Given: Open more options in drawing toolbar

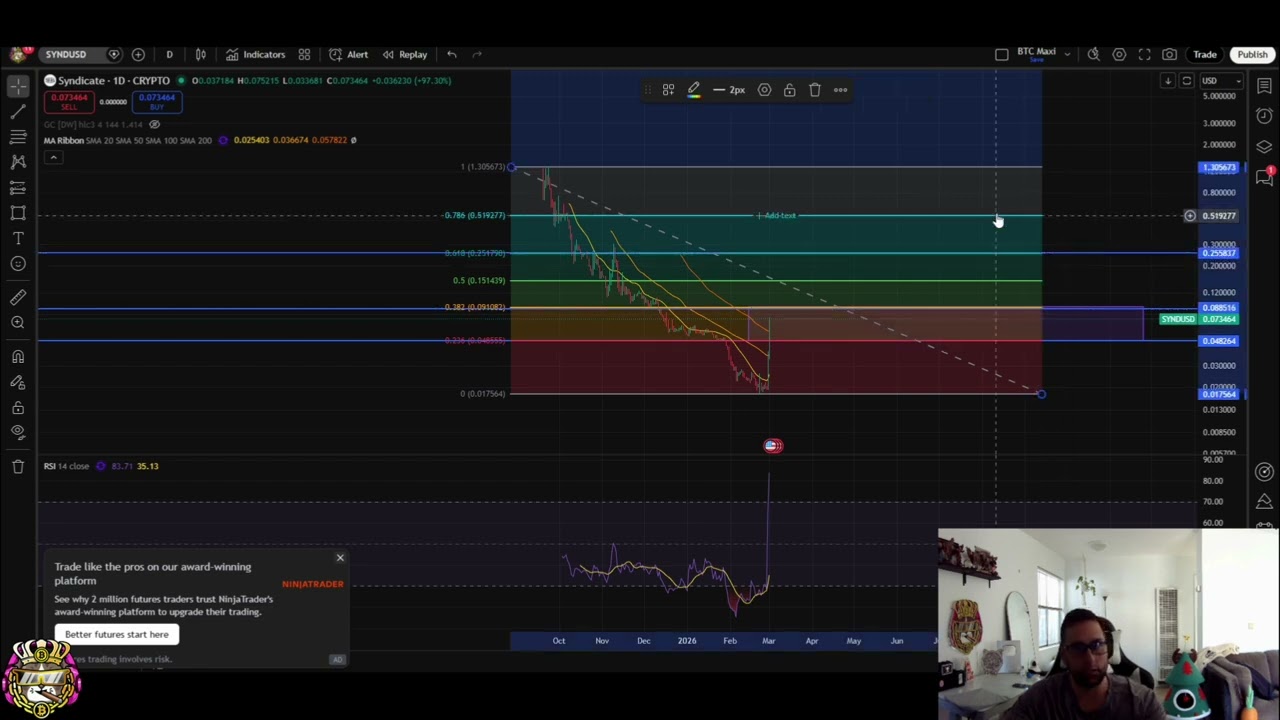Looking at the screenshot, I should tap(841, 90).
